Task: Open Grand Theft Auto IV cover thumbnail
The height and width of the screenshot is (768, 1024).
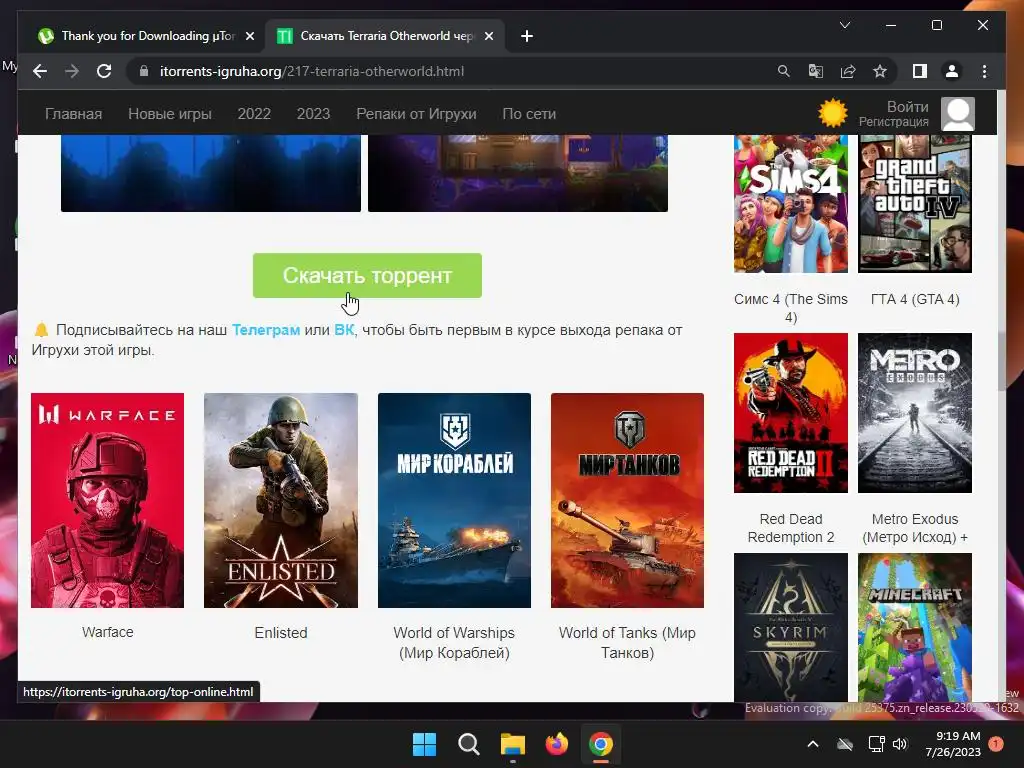Action: click(x=915, y=204)
